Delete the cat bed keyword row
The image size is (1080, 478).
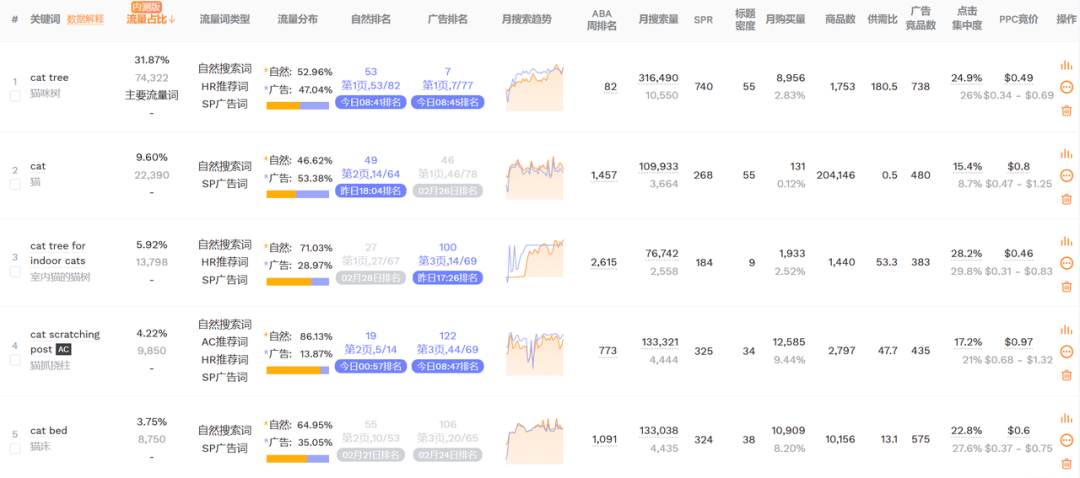pyautogui.click(x=1066, y=462)
